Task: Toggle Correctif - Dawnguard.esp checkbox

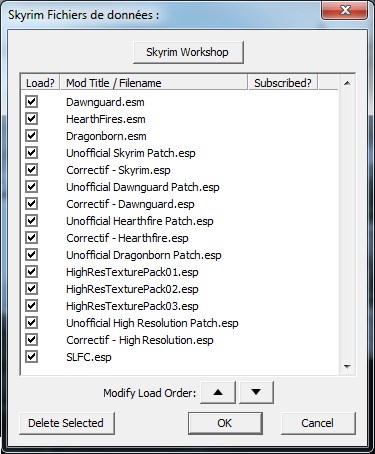Action: 31,204
